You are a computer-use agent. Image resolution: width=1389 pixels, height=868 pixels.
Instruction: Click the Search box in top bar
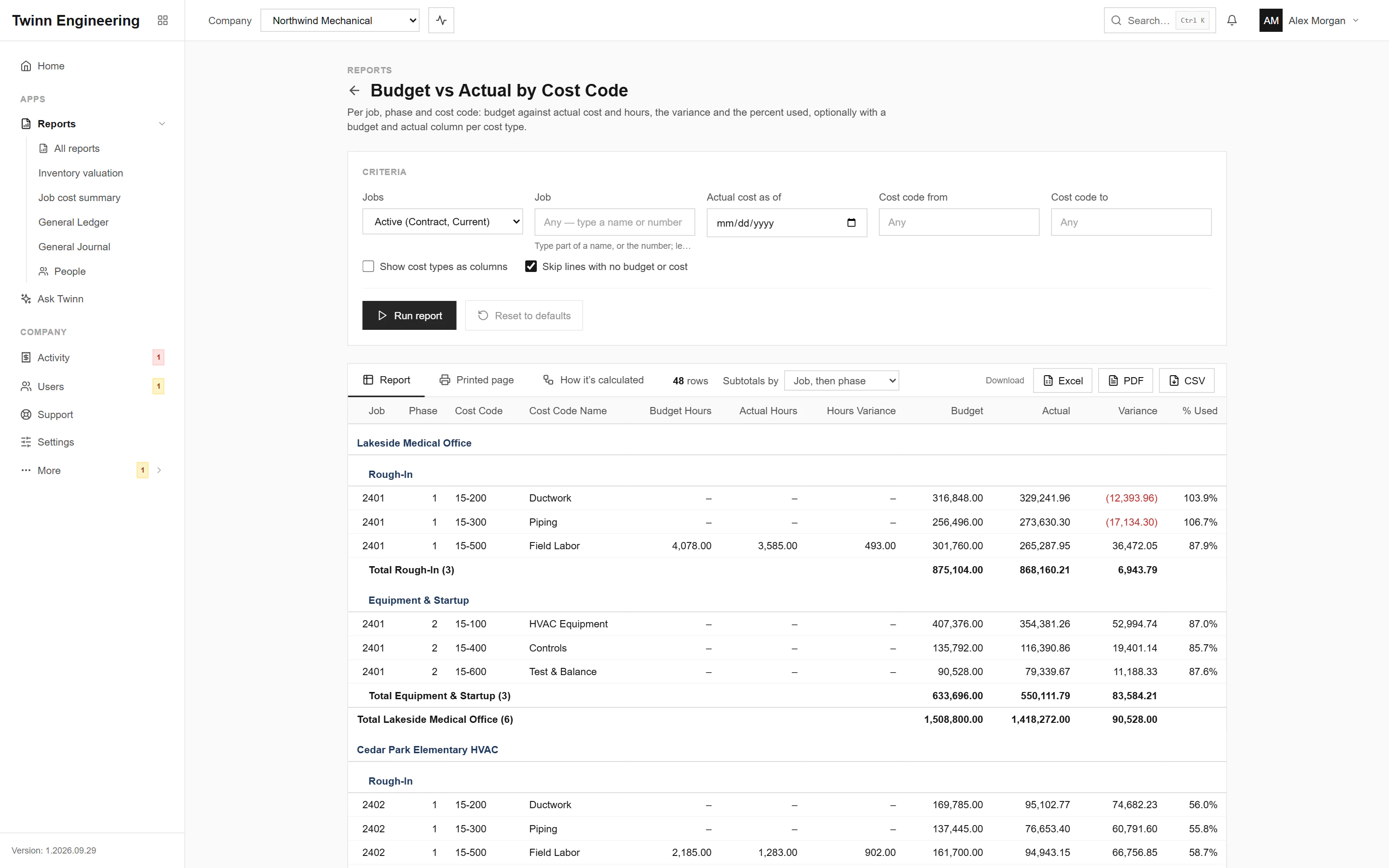(x=1159, y=21)
